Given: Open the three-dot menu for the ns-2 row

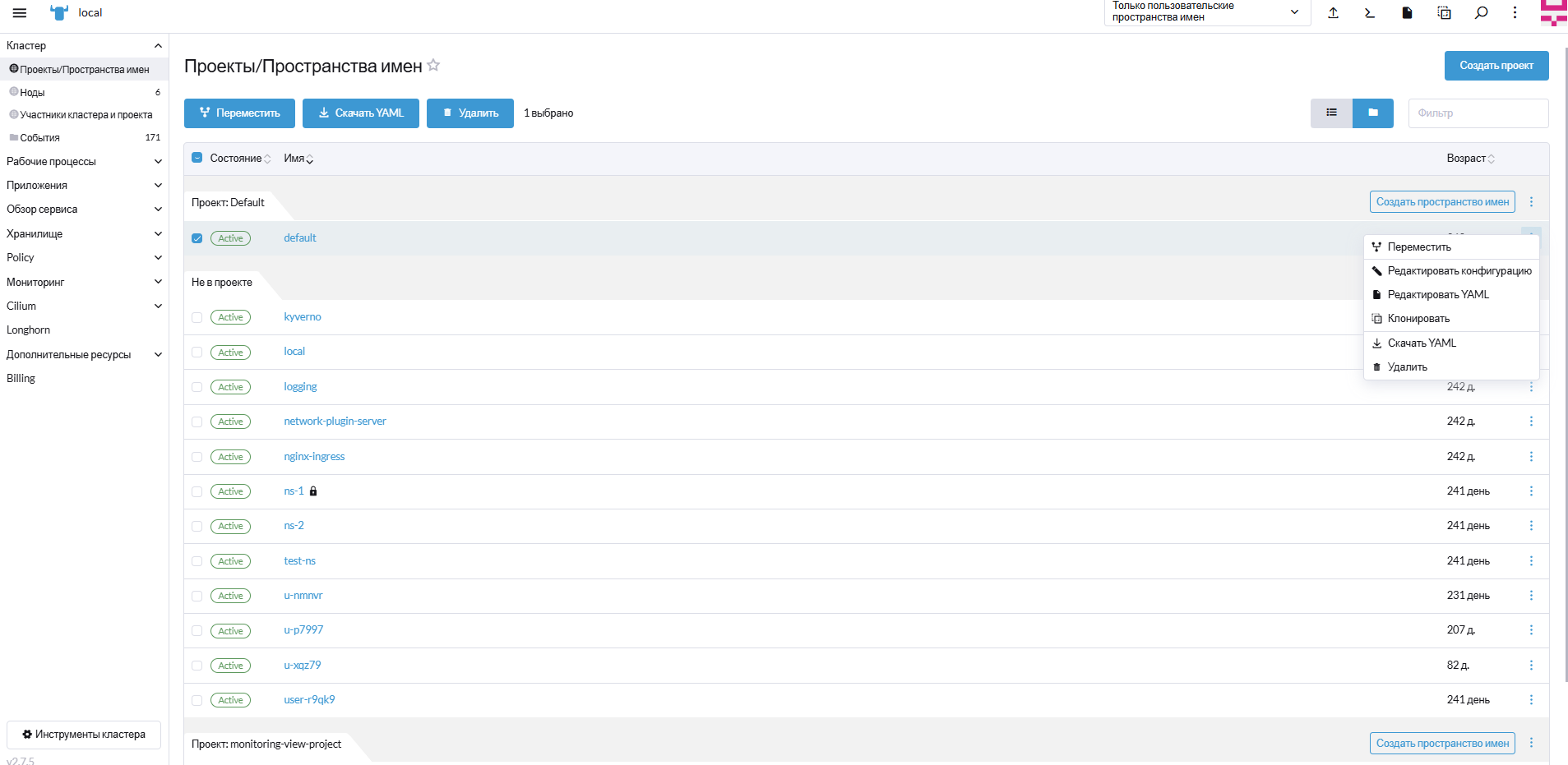Looking at the screenshot, I should (1530, 526).
